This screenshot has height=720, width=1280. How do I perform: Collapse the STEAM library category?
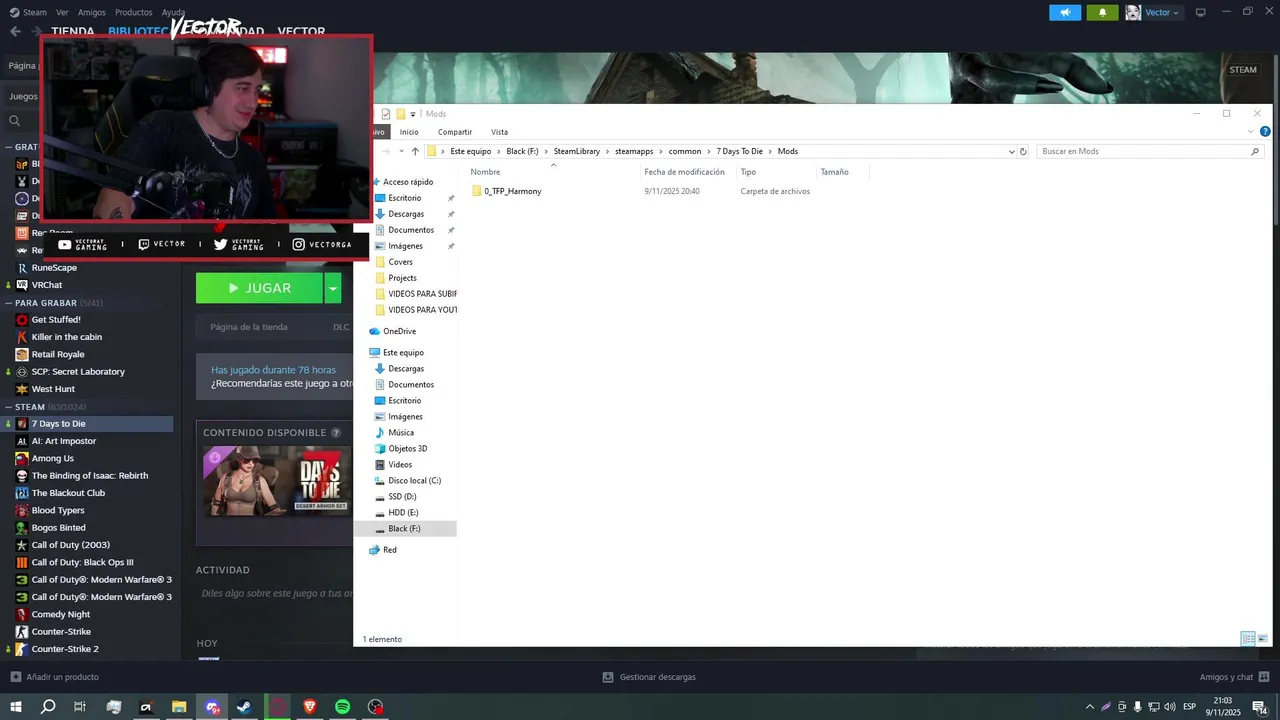click(x=8, y=407)
